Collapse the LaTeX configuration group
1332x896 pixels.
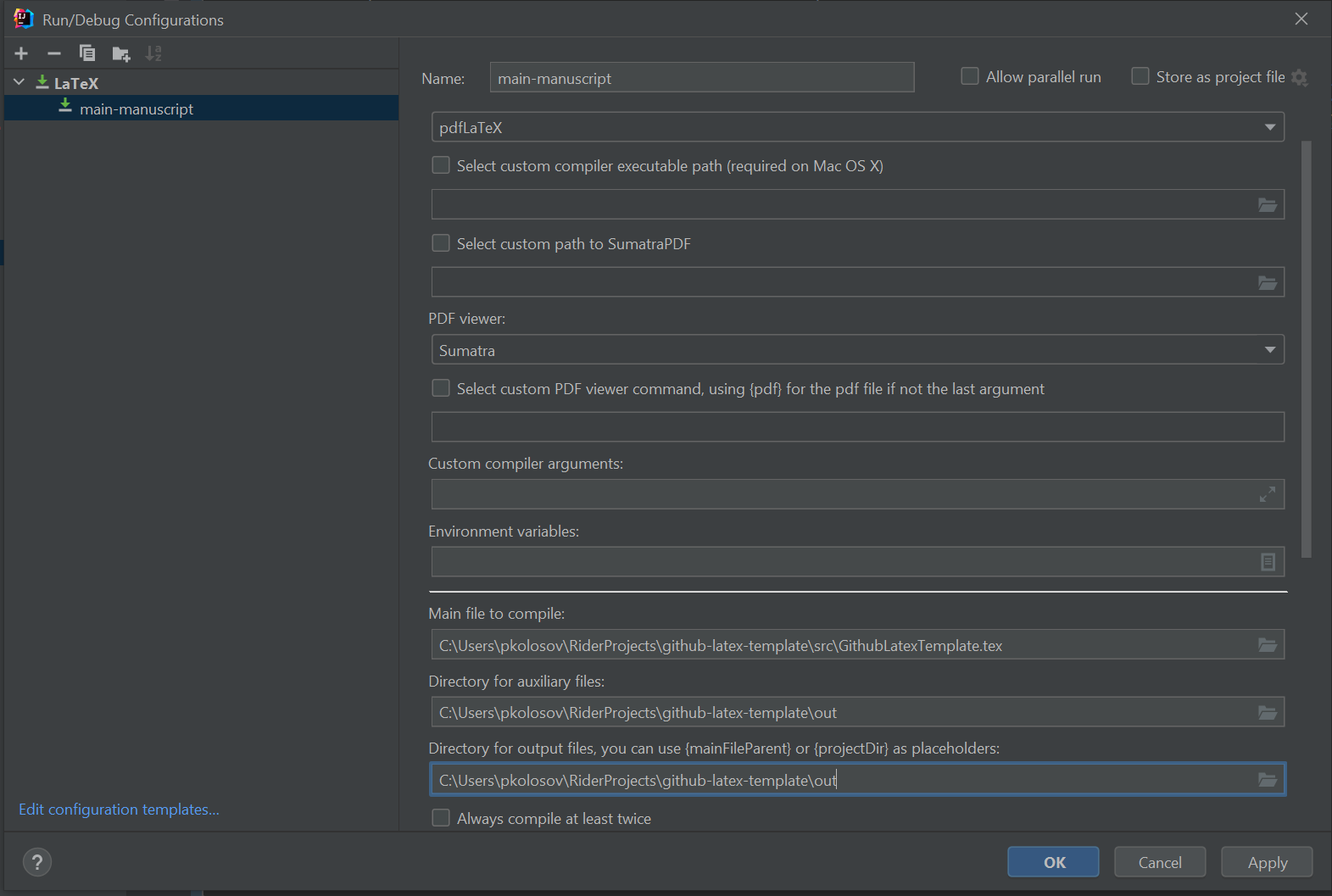pyautogui.click(x=19, y=82)
